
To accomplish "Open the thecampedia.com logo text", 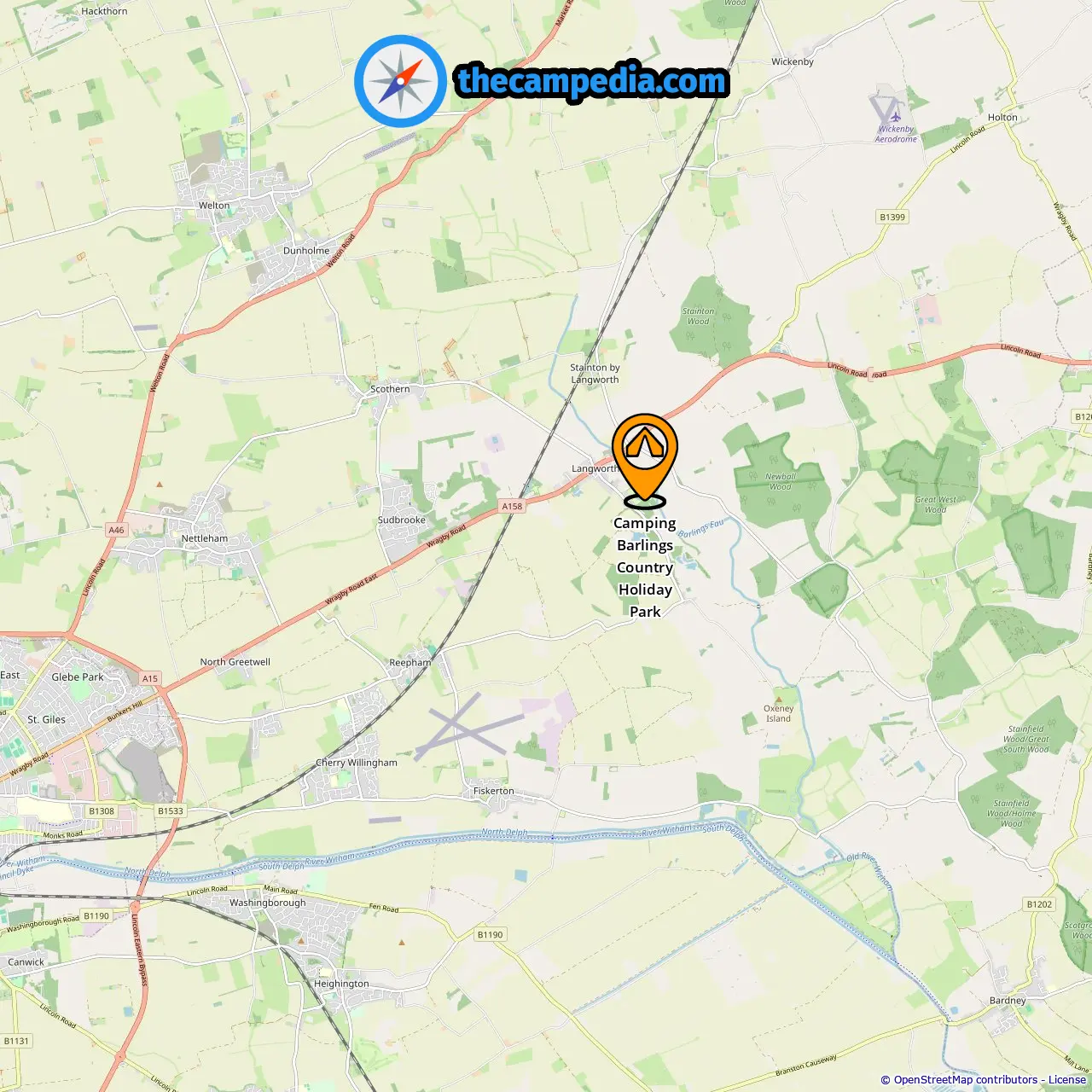I will pyautogui.click(x=592, y=81).
